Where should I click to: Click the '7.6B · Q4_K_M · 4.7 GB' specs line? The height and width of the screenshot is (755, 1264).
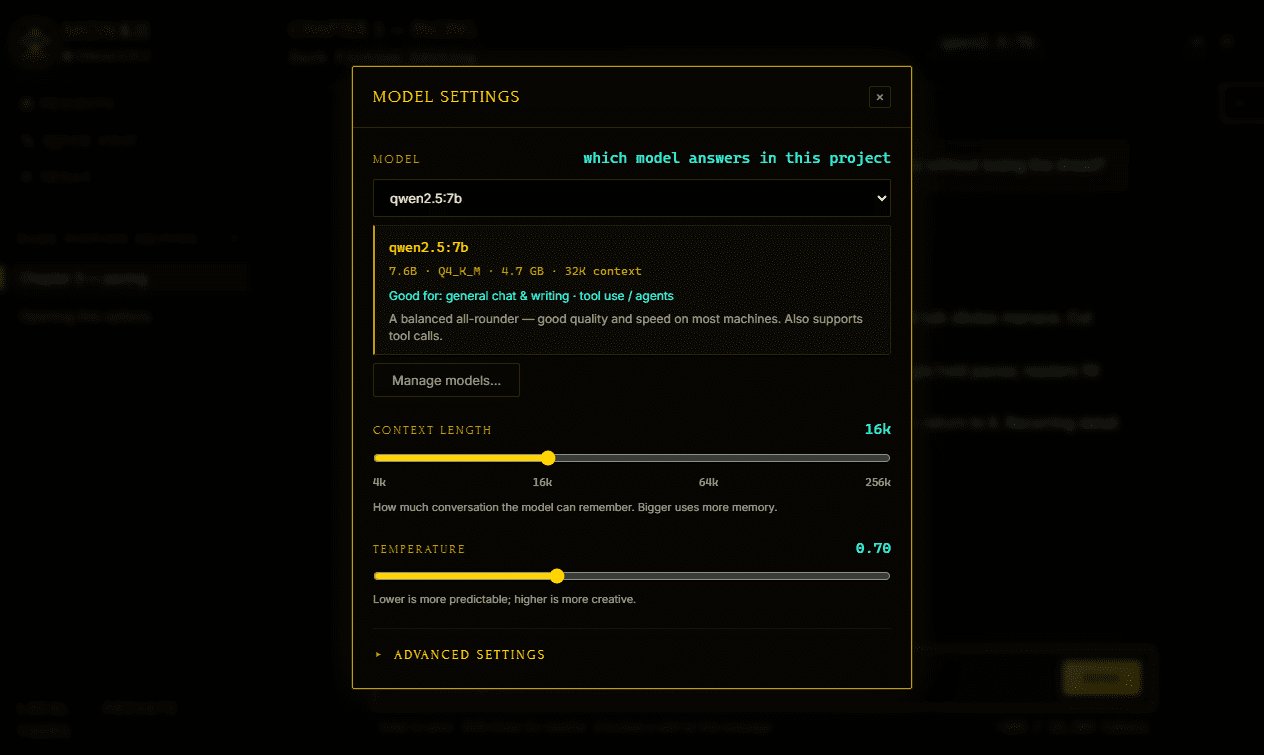[515, 271]
